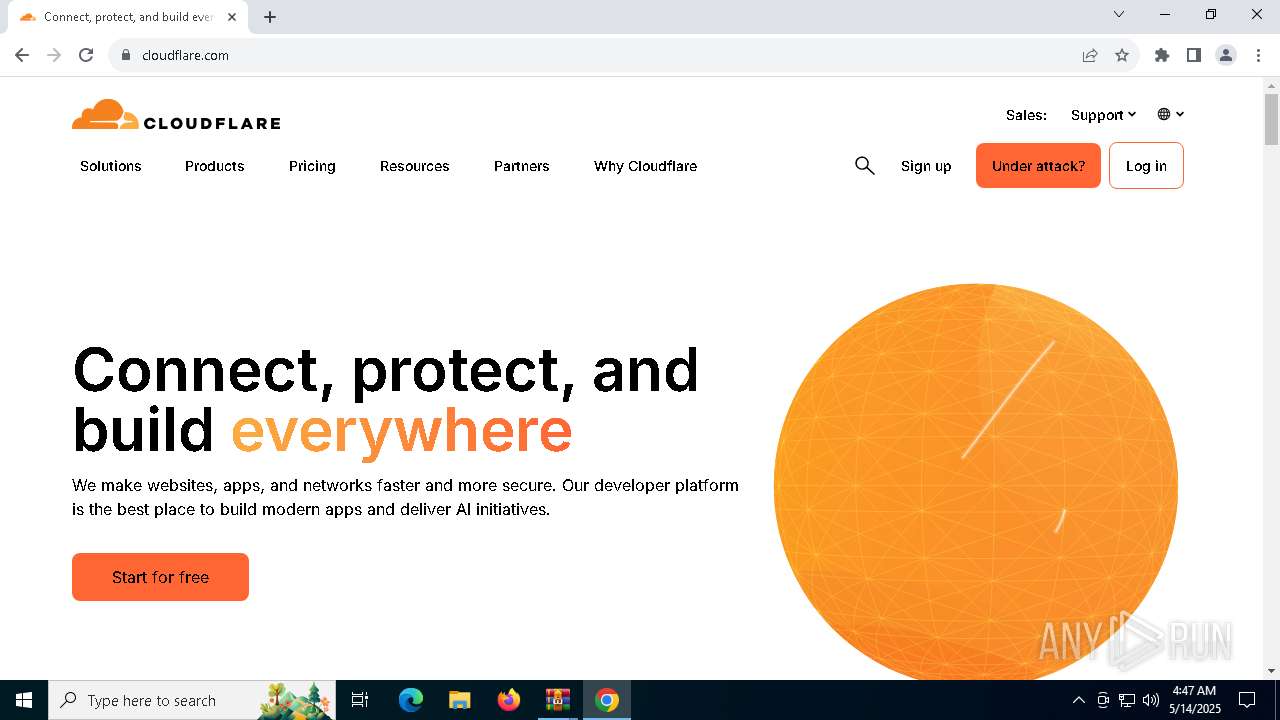
Task: Reload the page
Action: pyautogui.click(x=86, y=55)
